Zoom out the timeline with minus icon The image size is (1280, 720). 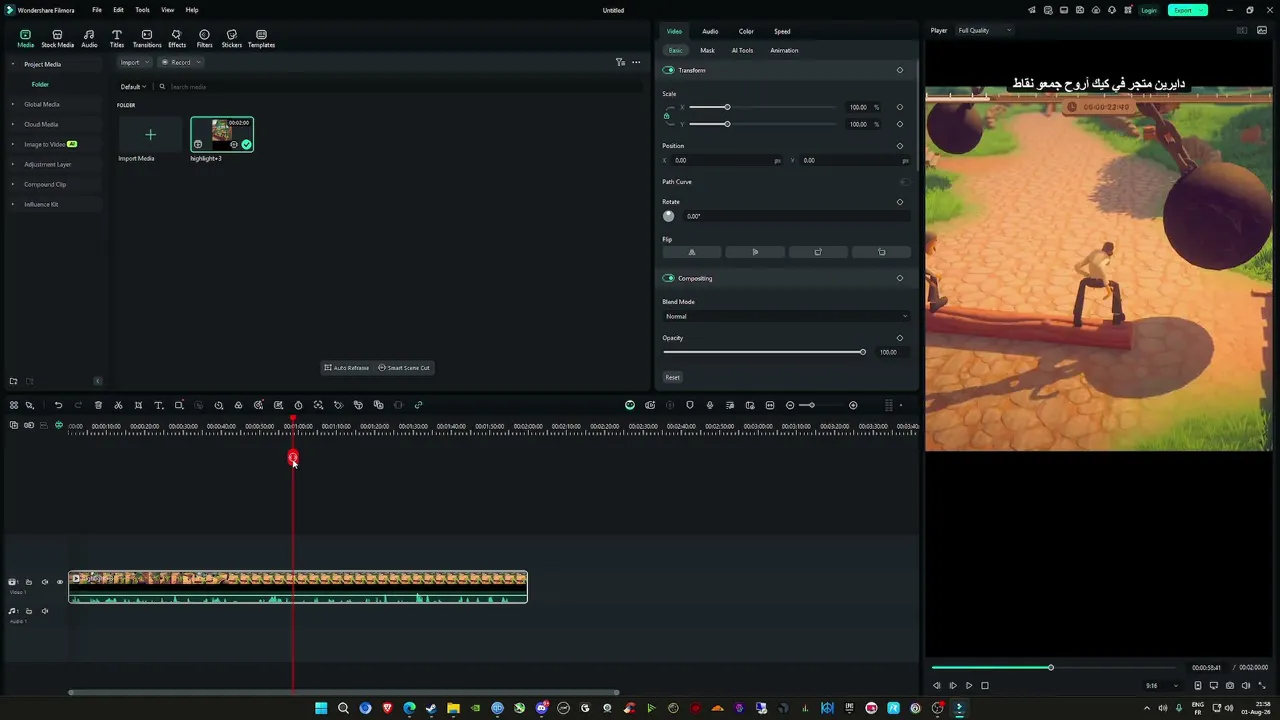(x=790, y=405)
